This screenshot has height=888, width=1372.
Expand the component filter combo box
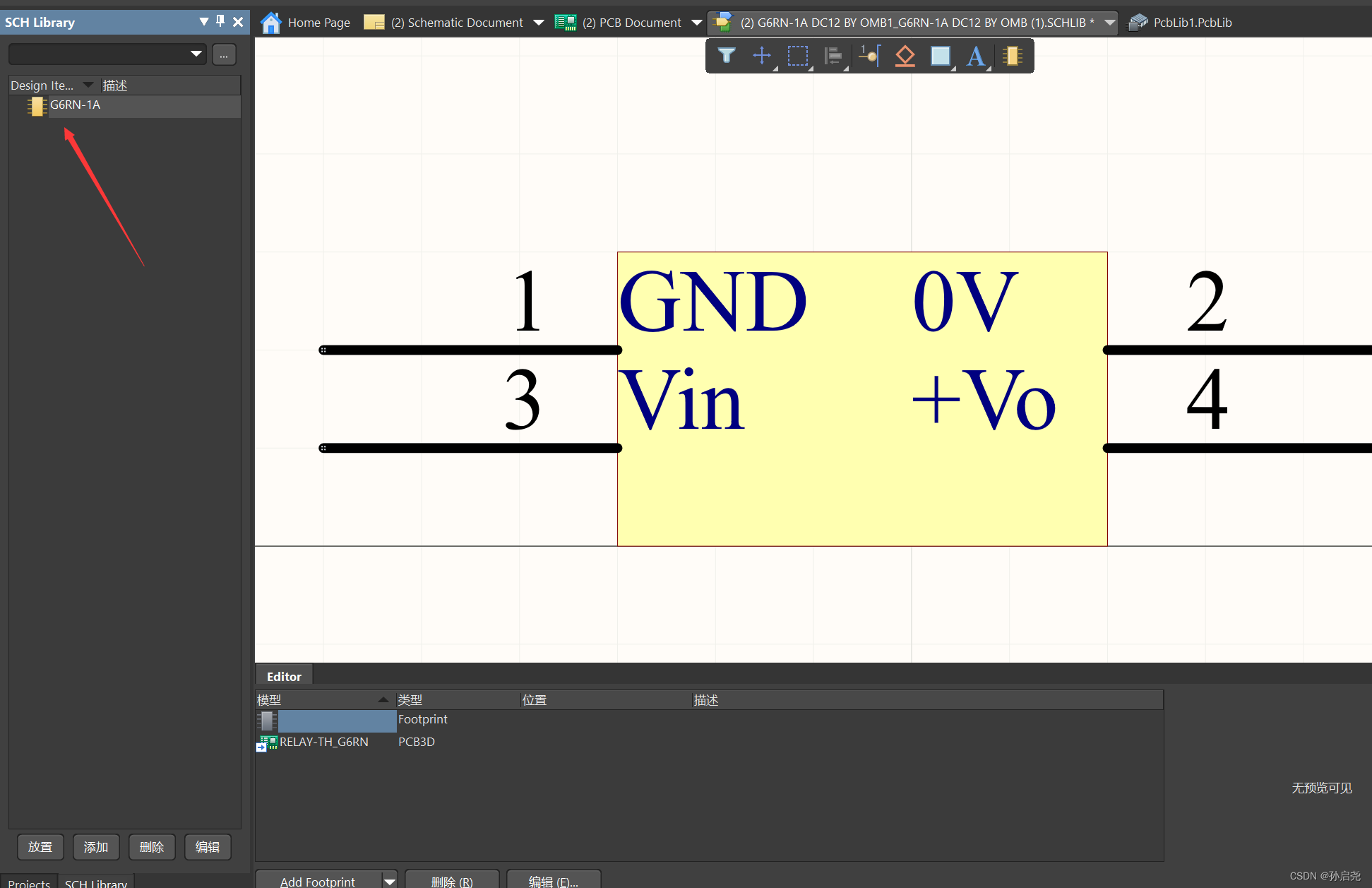tap(196, 54)
